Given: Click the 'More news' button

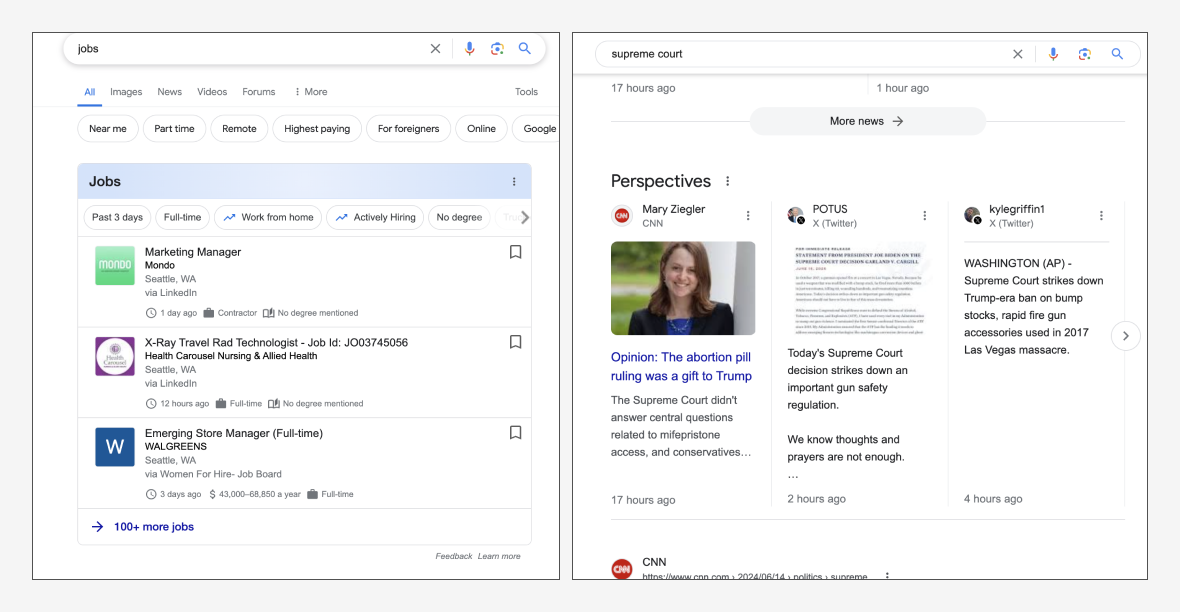Looking at the screenshot, I should coord(867,121).
